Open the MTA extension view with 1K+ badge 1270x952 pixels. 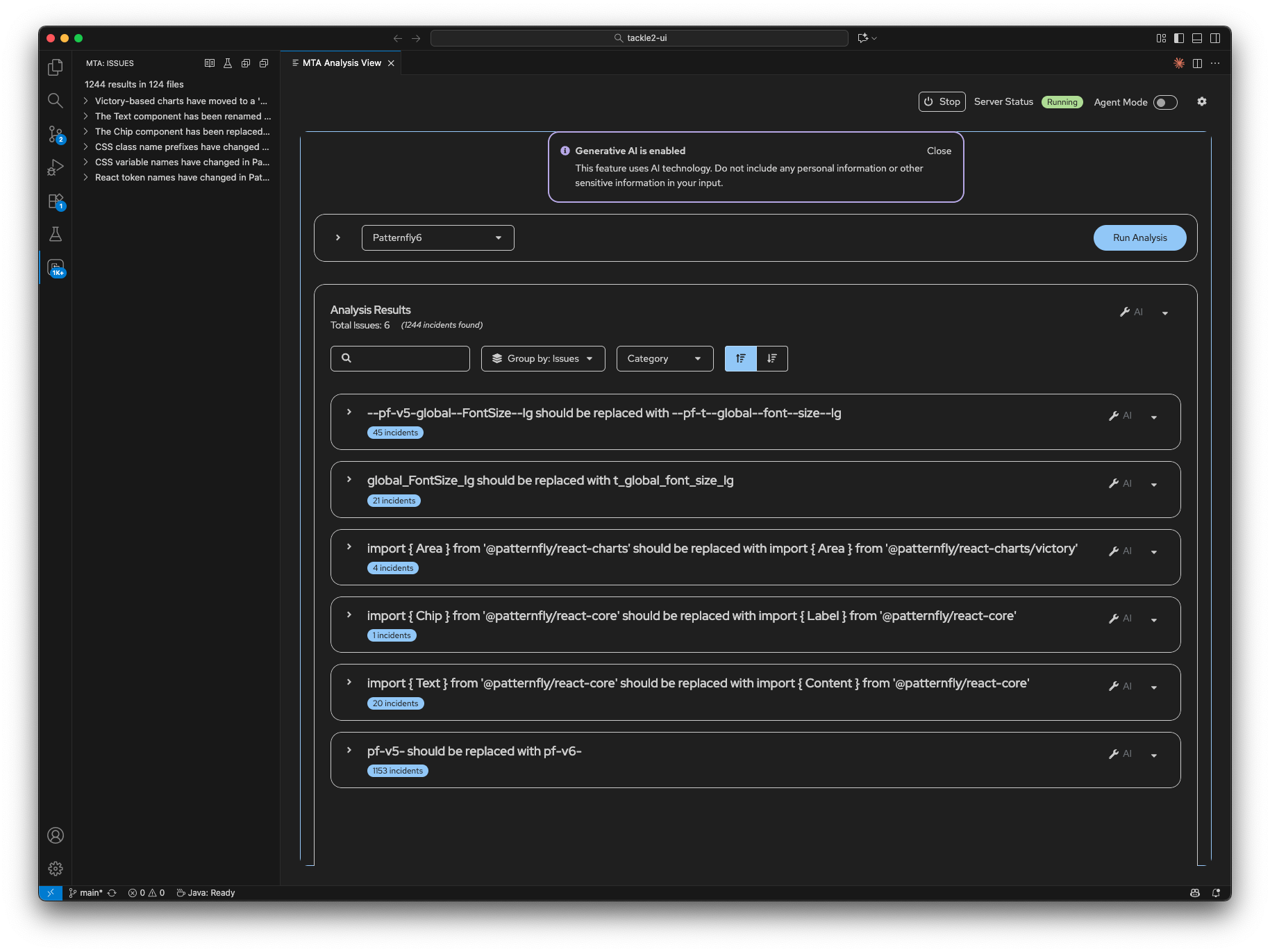click(56, 267)
